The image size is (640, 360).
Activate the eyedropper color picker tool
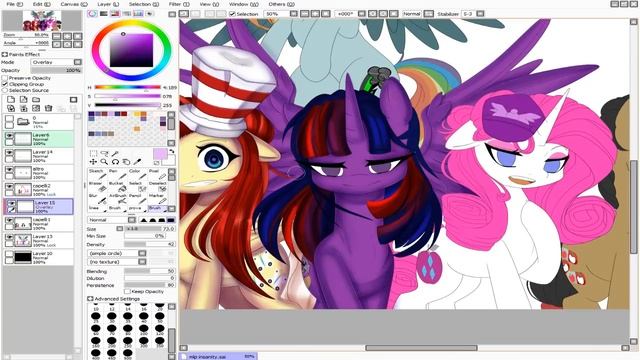point(138,162)
